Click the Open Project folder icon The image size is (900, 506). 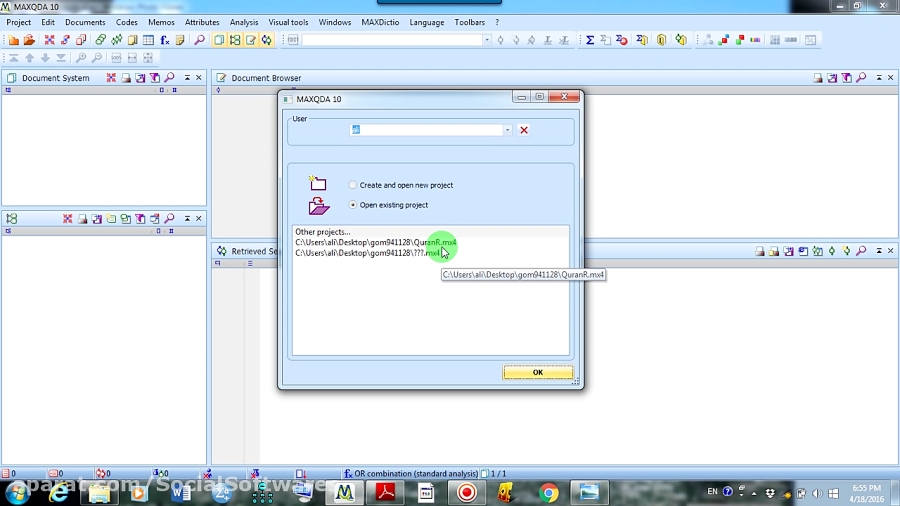[29, 40]
